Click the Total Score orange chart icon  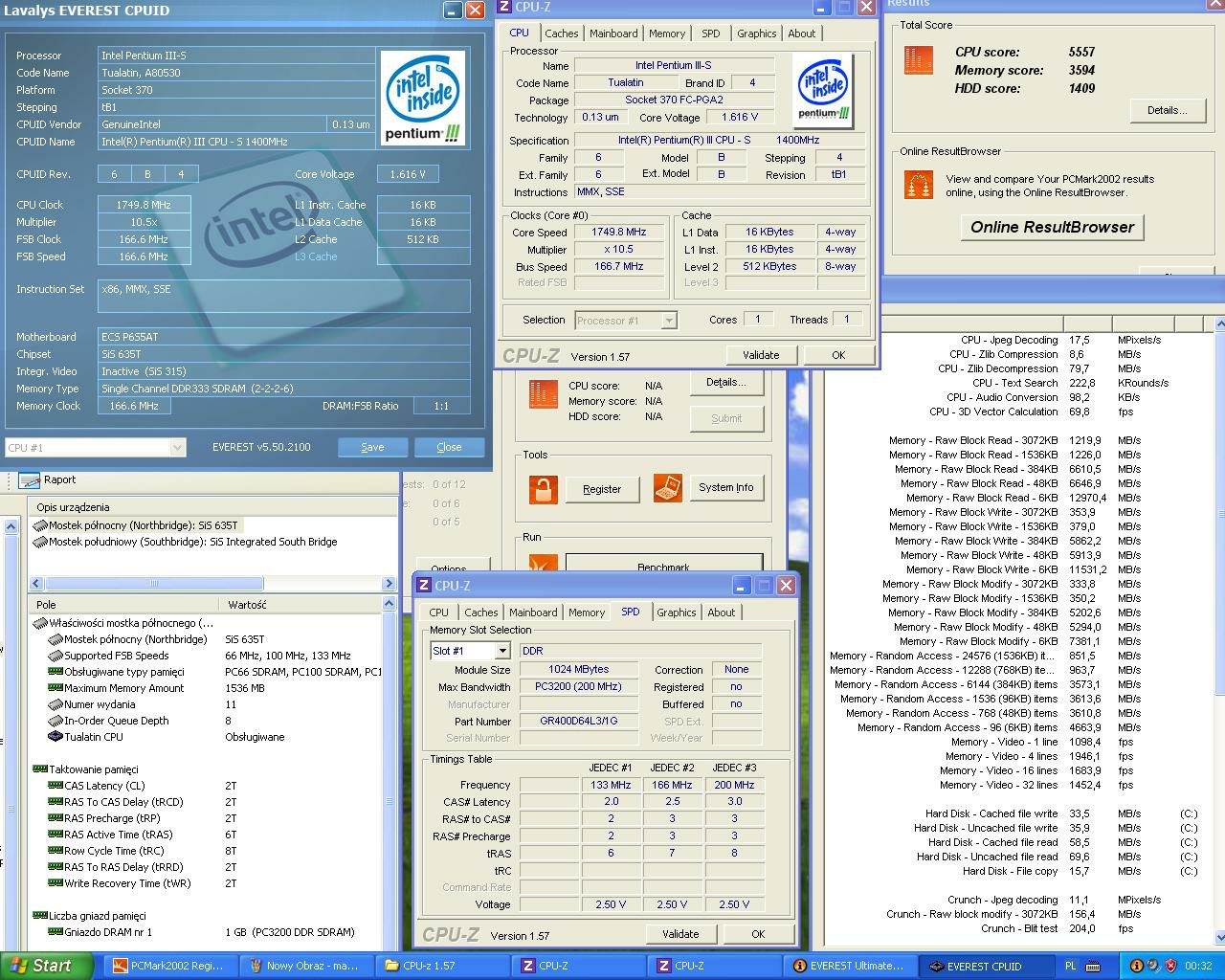pos(919,59)
